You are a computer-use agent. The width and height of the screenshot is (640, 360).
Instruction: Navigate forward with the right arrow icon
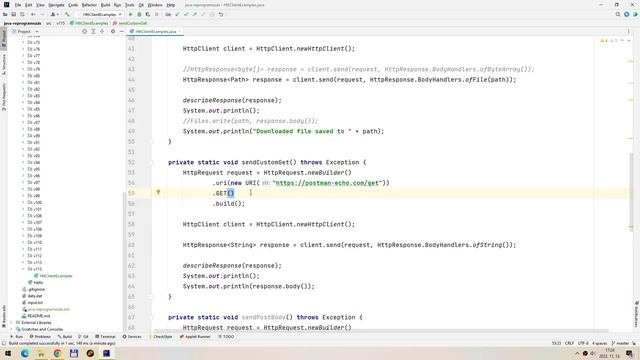tap(42, 15)
